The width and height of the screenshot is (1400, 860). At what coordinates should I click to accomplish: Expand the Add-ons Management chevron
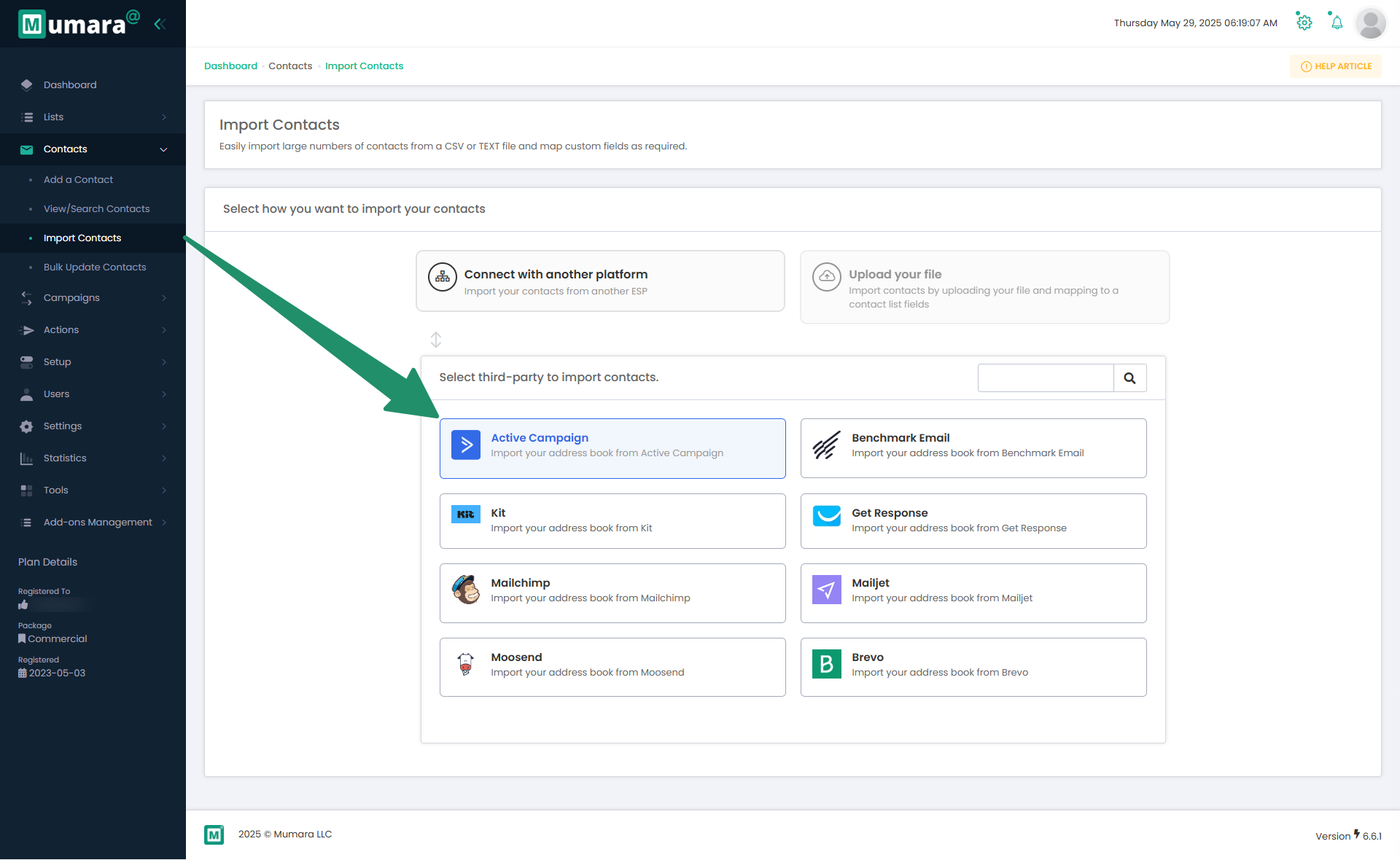coord(164,523)
